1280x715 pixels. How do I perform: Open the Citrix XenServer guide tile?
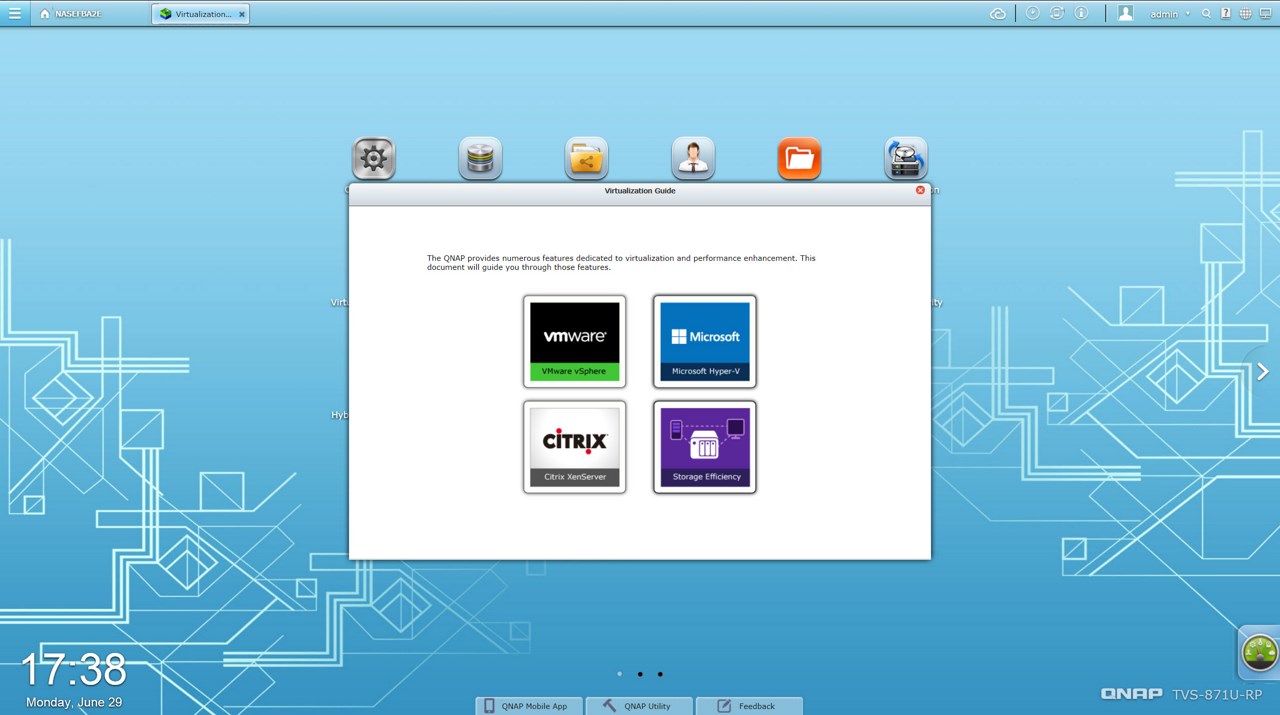575,447
